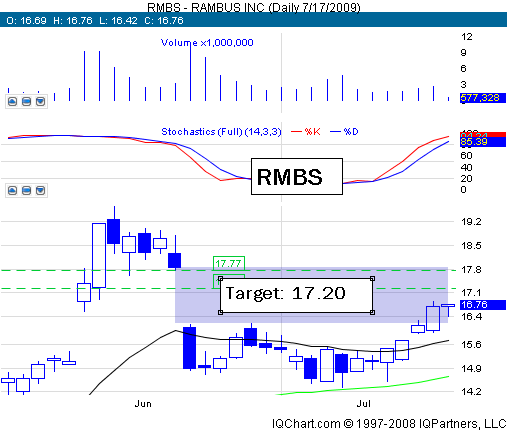Click the 'Jul' date axis label

click(x=364, y=404)
